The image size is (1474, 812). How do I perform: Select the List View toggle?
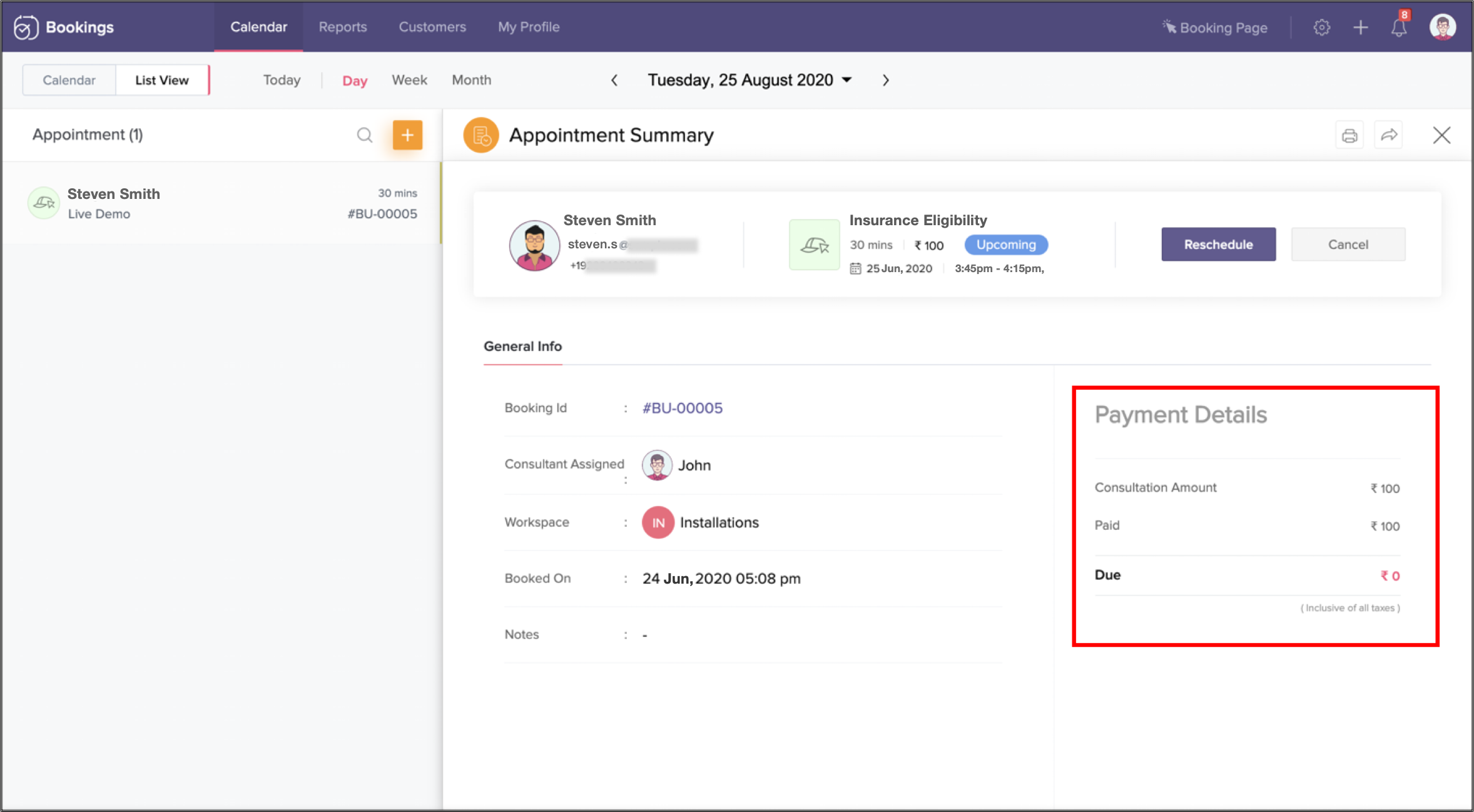[x=161, y=80]
